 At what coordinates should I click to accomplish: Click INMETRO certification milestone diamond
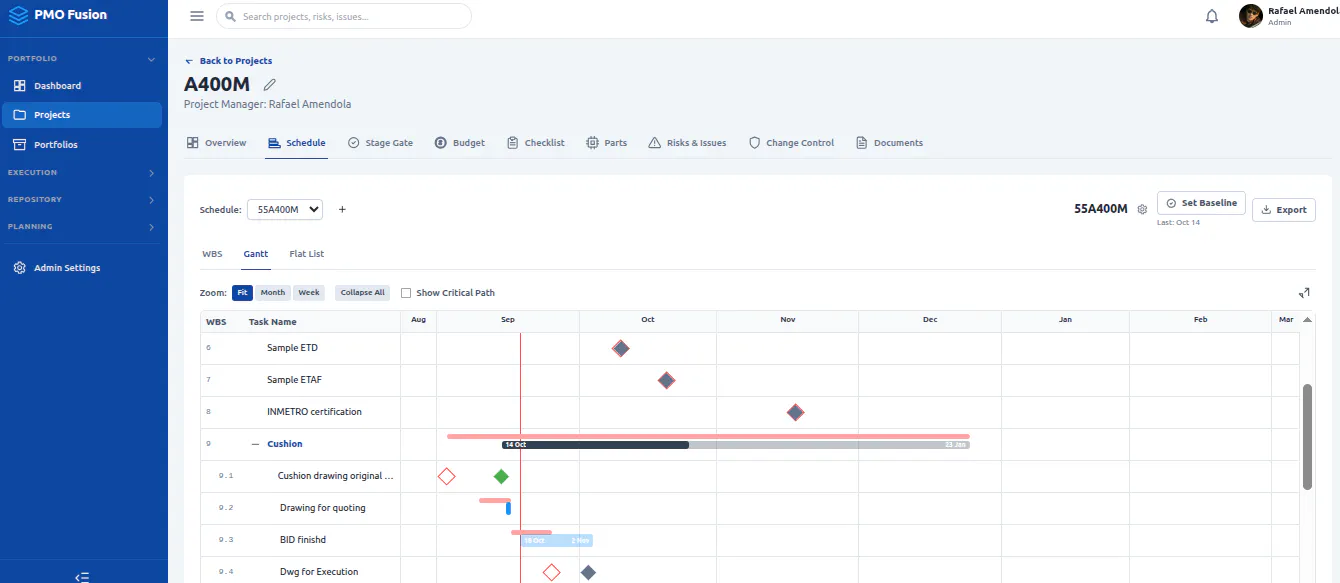795,412
